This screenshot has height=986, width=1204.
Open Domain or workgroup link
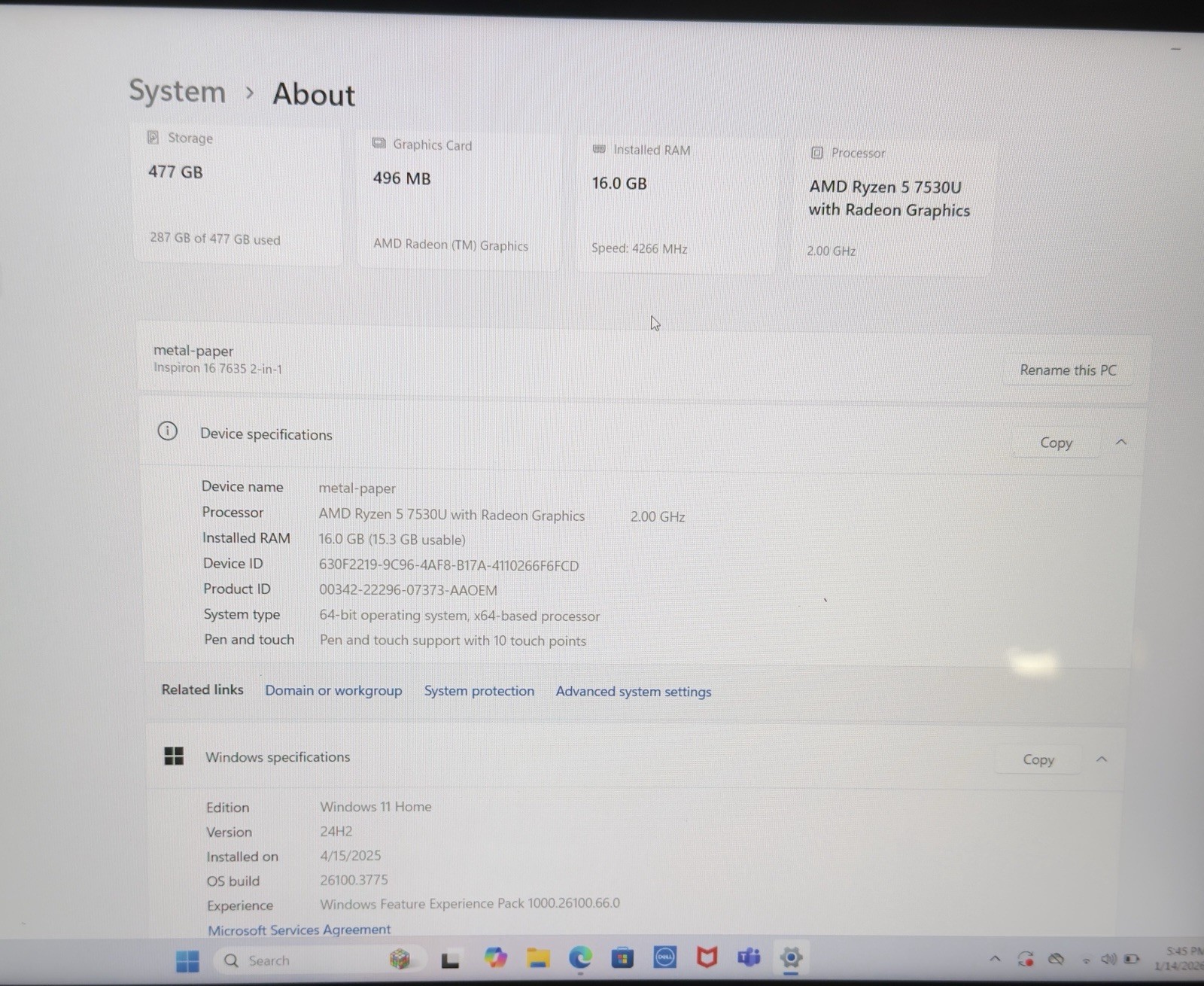pyautogui.click(x=333, y=690)
